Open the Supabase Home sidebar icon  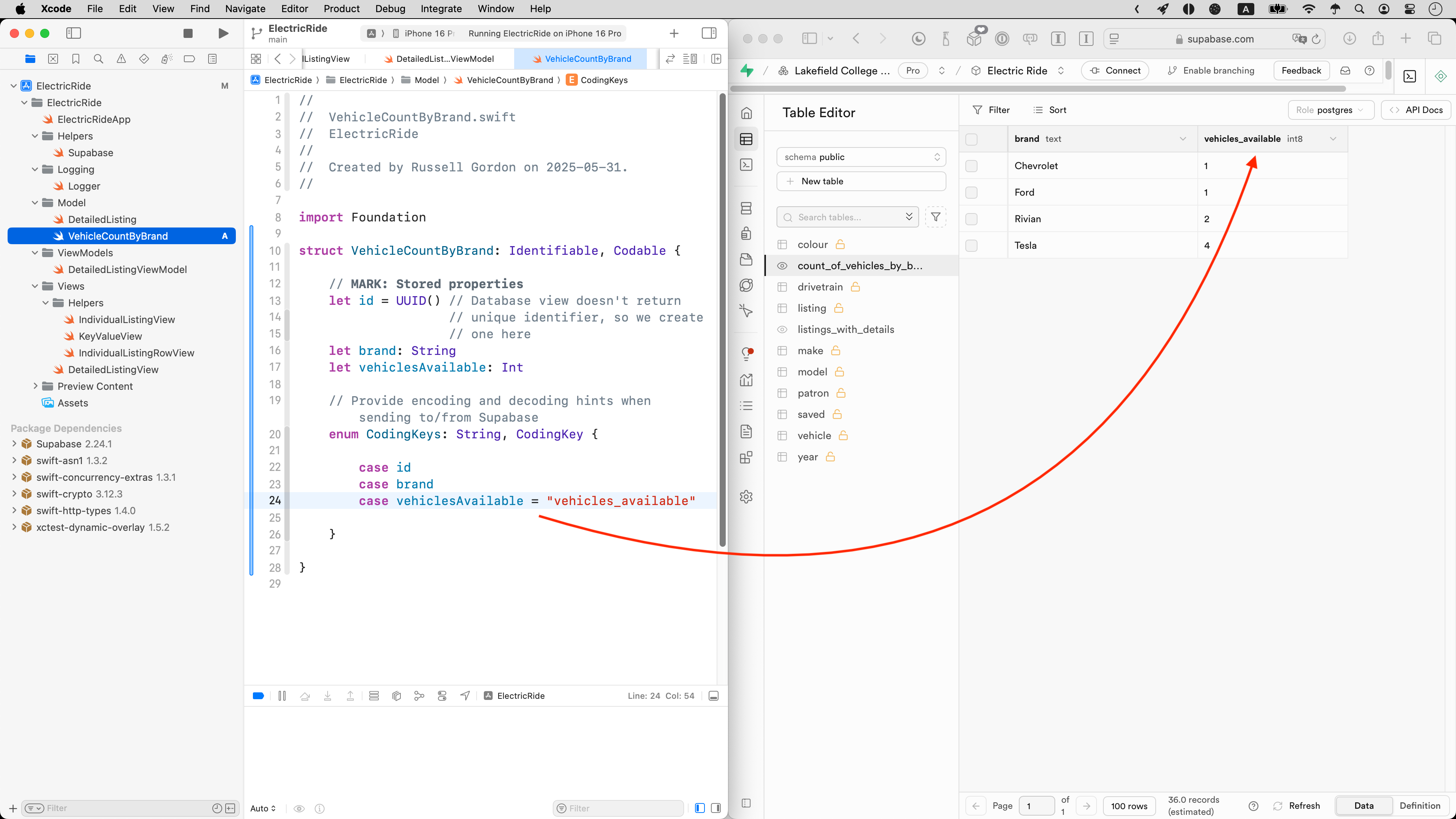[x=746, y=113]
